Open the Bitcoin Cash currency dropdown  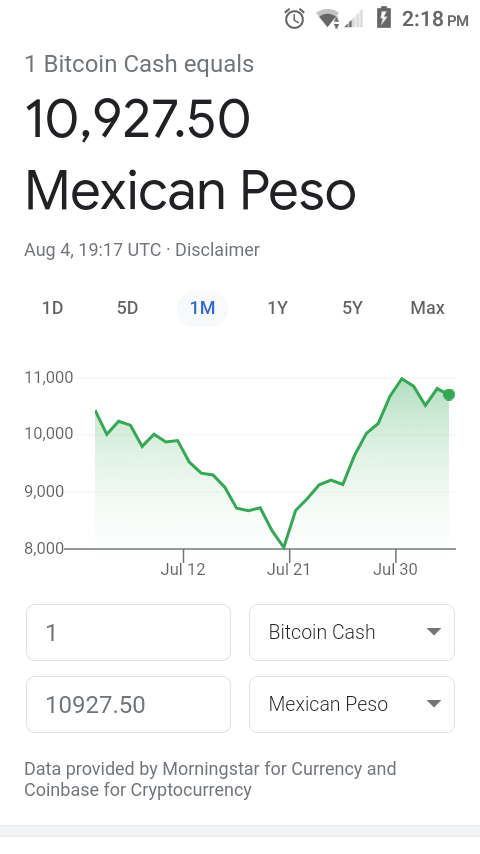click(352, 632)
